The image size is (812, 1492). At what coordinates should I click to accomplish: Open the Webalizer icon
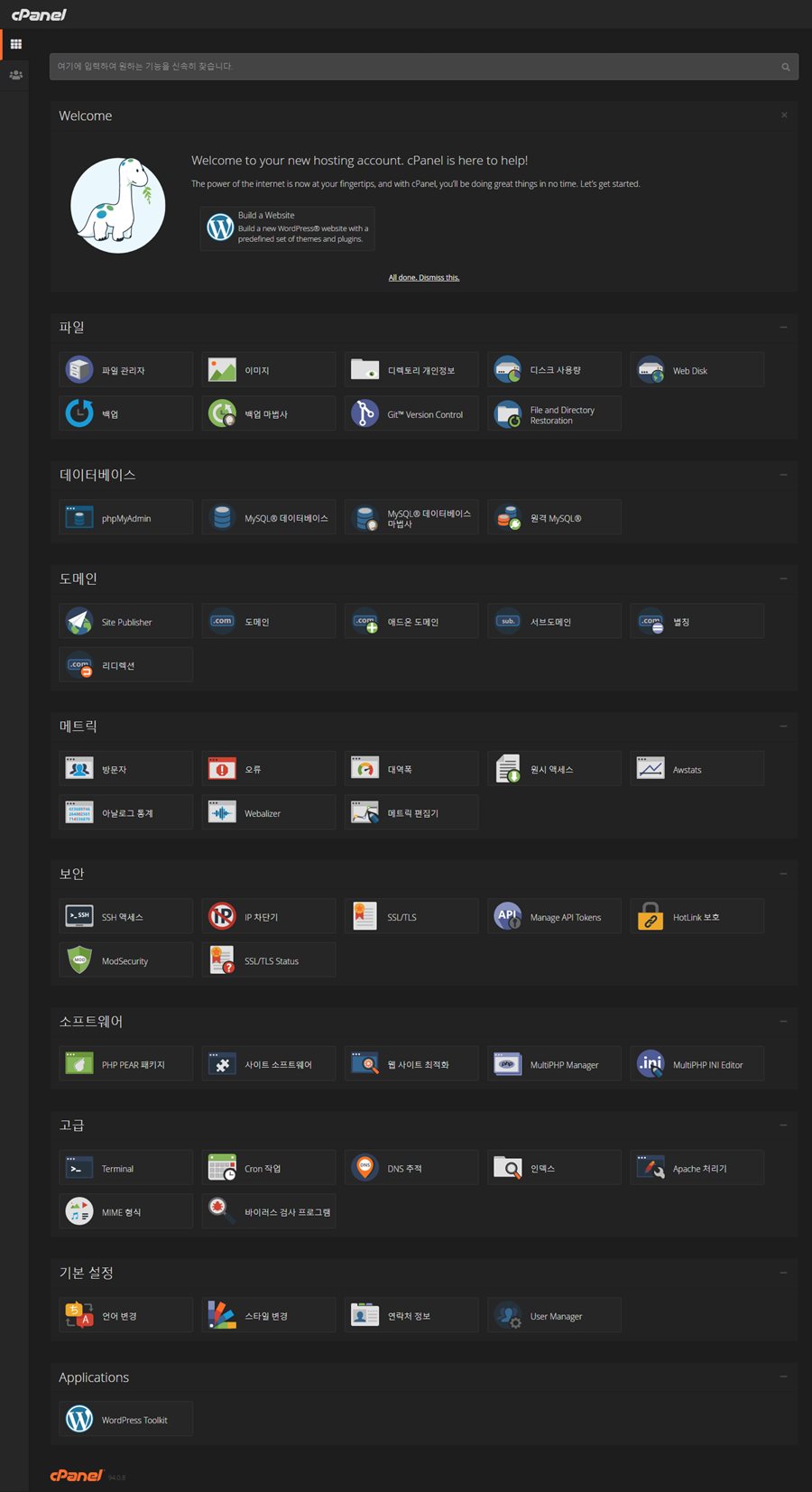(222, 813)
